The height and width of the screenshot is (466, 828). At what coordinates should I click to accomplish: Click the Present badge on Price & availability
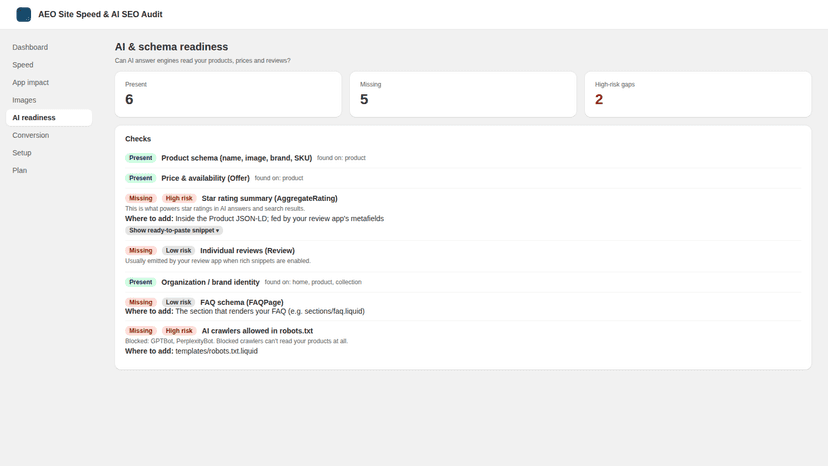(140, 178)
